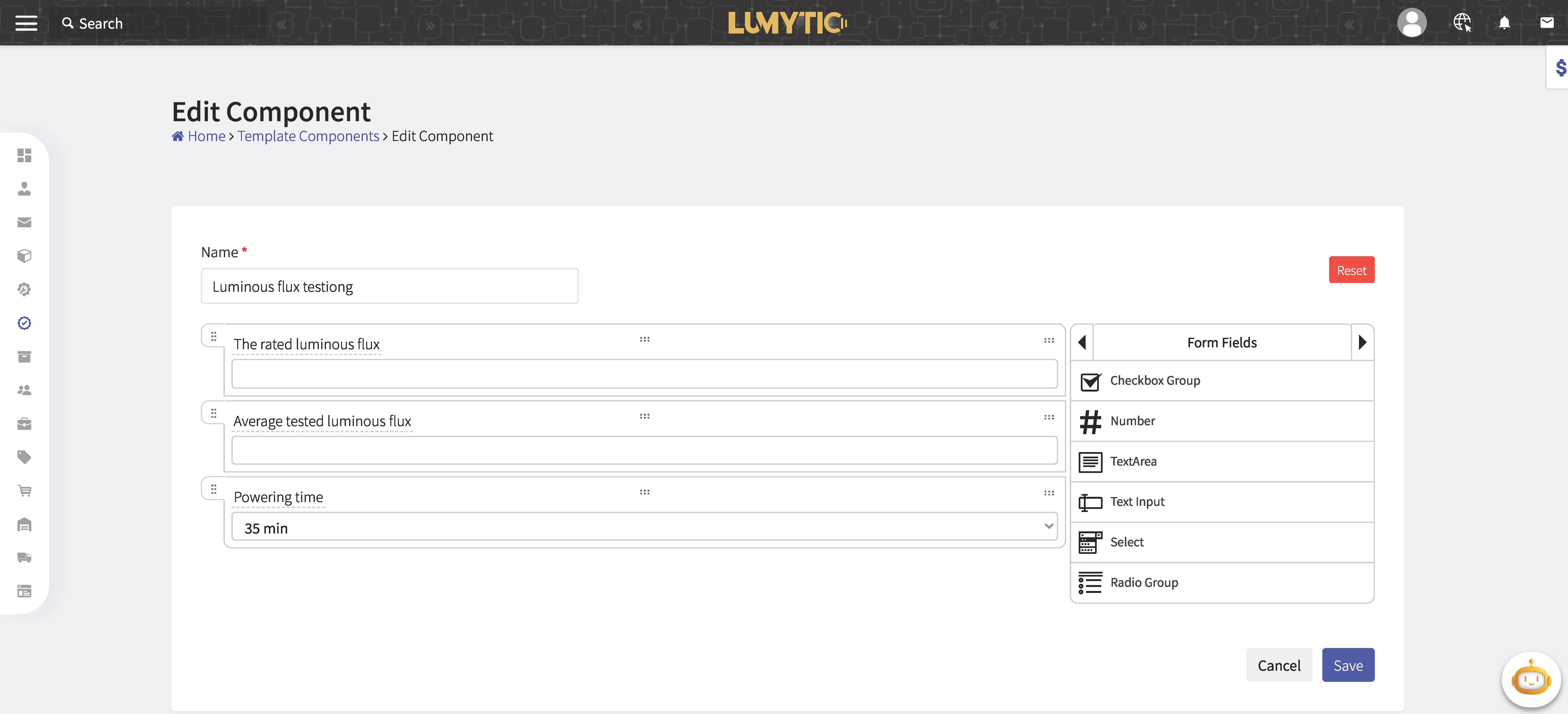Navigate to Template Components via breadcrumb
The width and height of the screenshot is (1568, 714).
[308, 136]
